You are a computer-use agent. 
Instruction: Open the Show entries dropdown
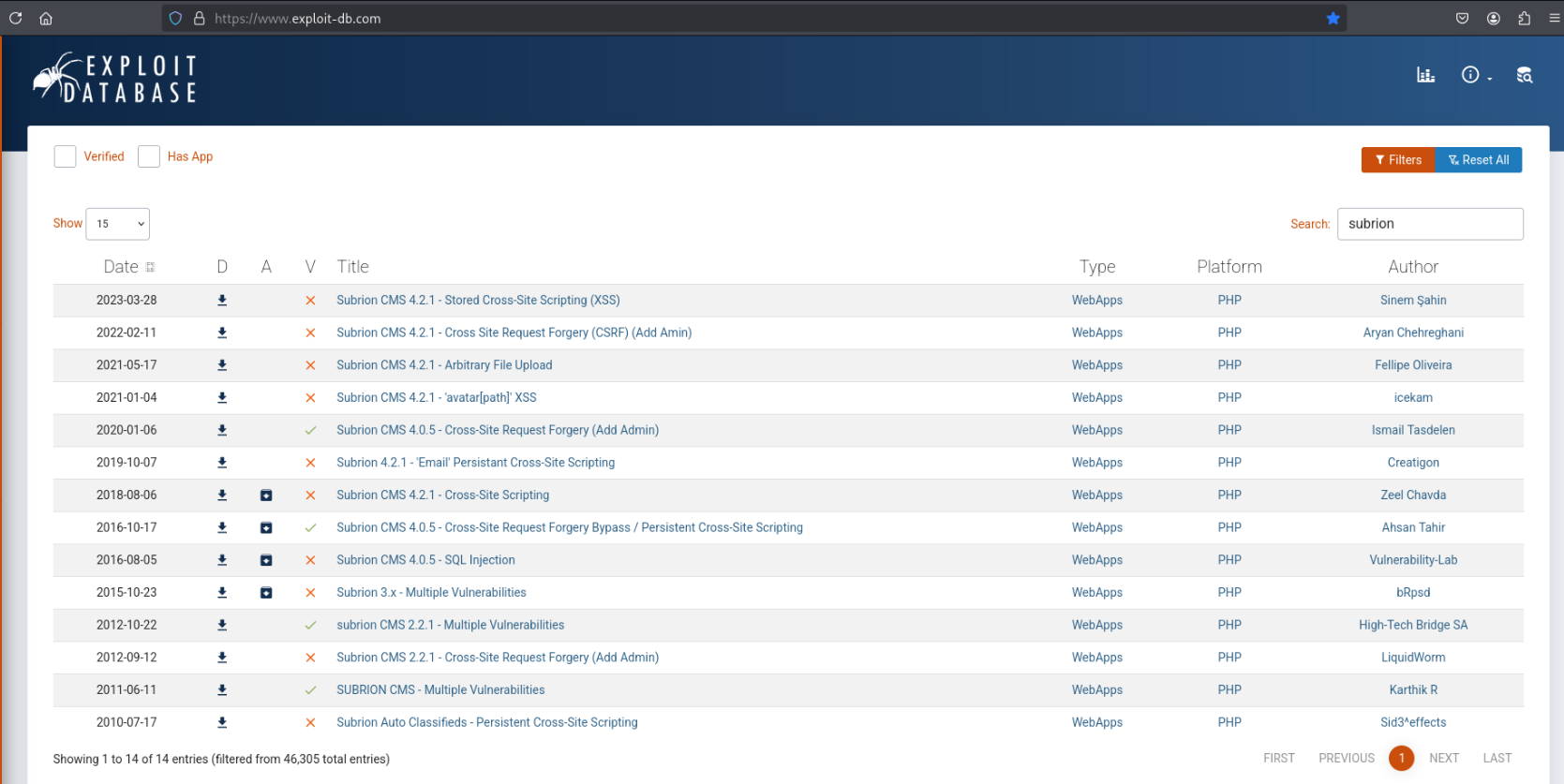[117, 224]
